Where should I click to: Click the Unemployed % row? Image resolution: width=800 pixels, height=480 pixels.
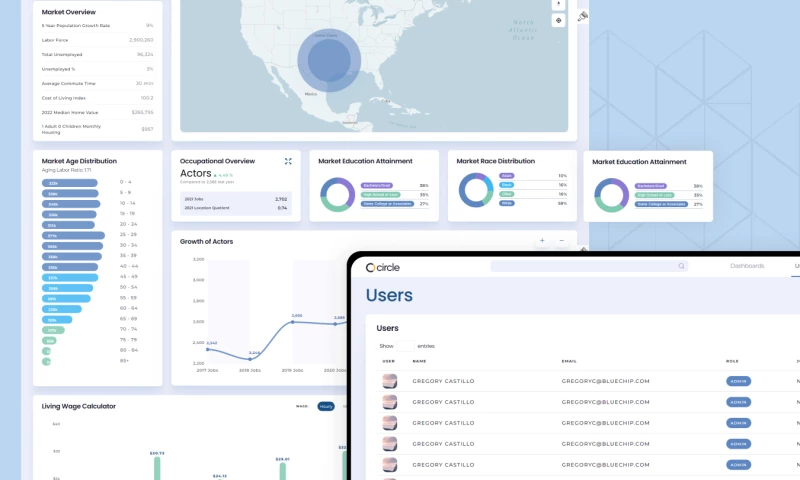pyautogui.click(x=97, y=69)
